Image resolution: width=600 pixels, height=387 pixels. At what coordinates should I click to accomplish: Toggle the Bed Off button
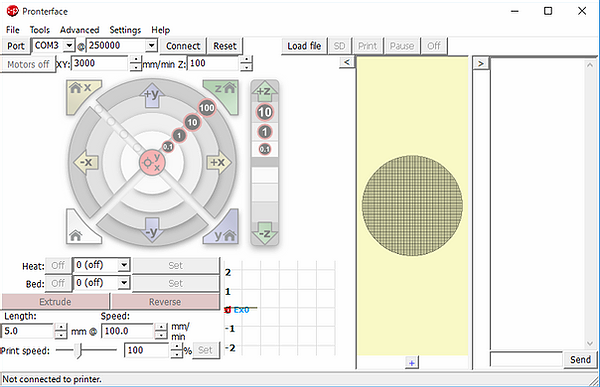tap(58, 283)
